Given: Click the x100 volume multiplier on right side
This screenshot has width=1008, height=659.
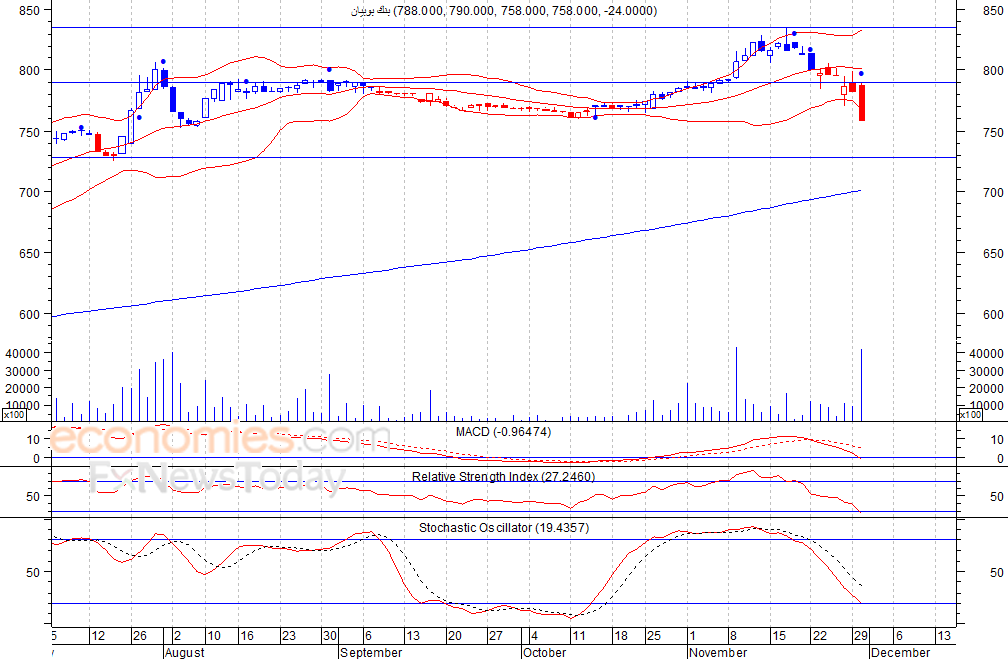Looking at the screenshot, I should click(971, 415).
